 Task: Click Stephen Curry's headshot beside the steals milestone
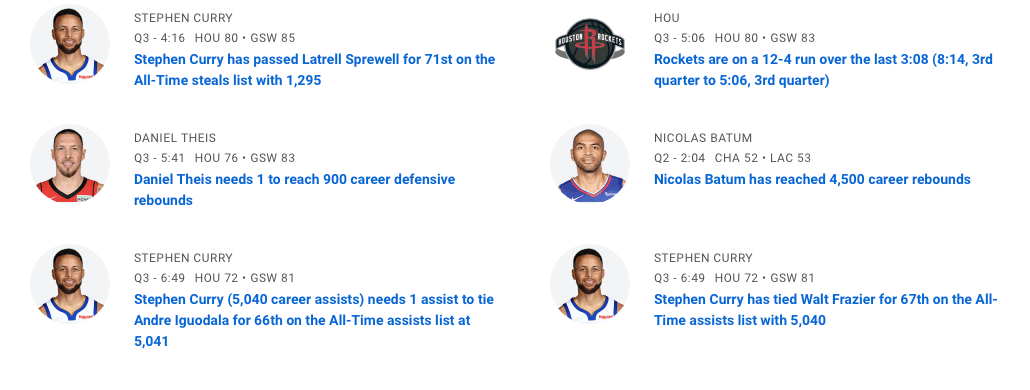pyautogui.click(x=70, y=43)
